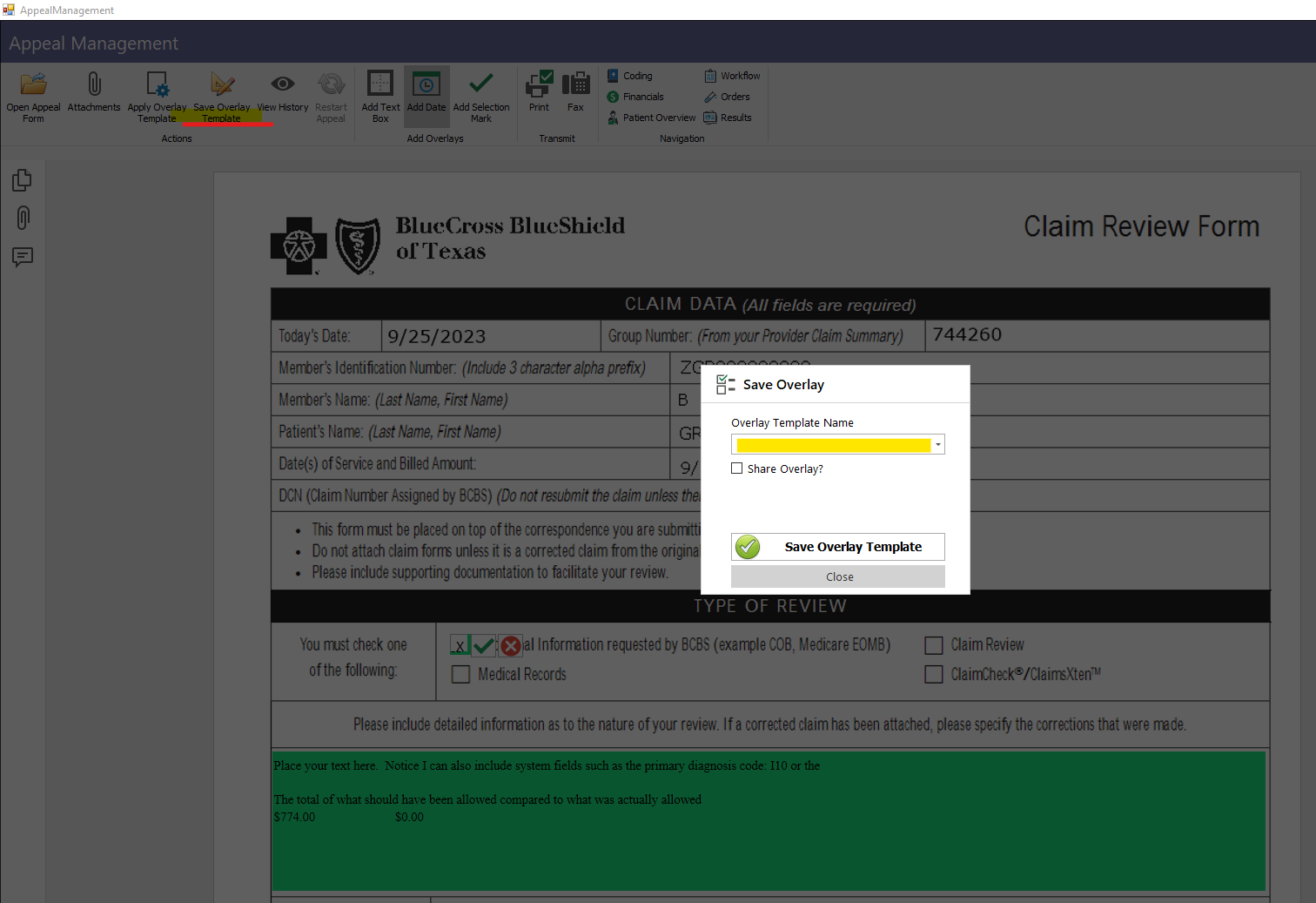Screen dimensions: 1316x903
Task: Add Selection Mark overlay
Action: (481, 96)
